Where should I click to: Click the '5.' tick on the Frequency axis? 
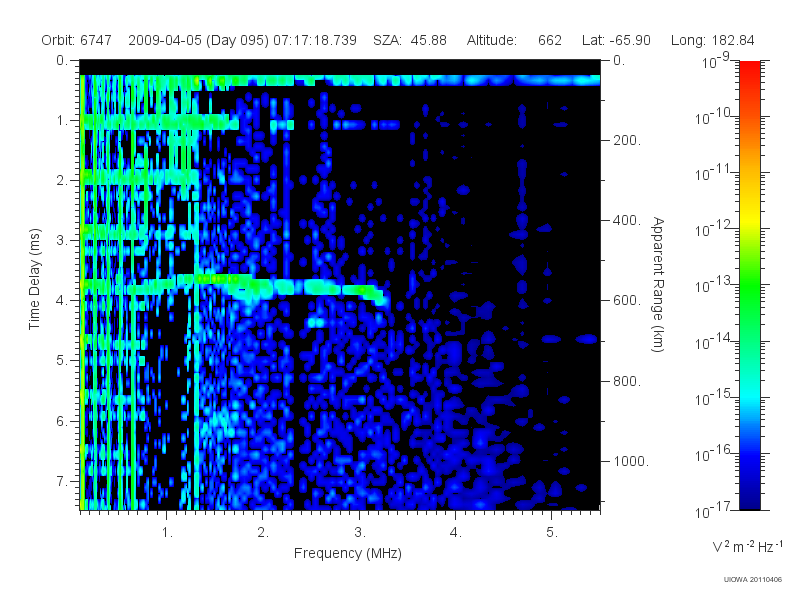point(552,532)
